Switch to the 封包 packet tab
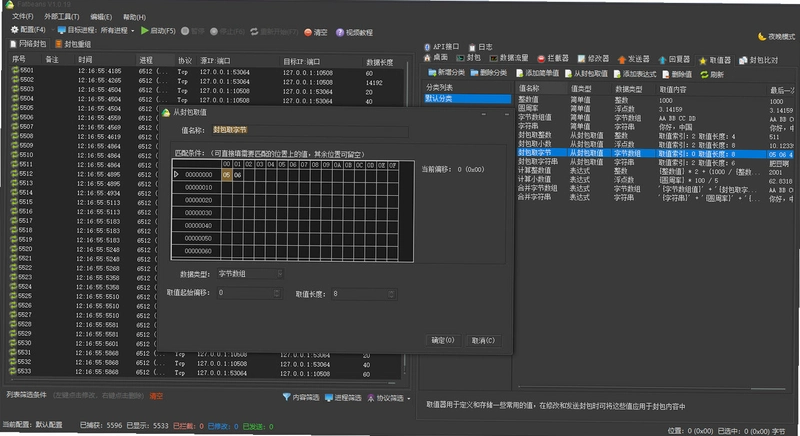Viewport: 800px width, 436px height. (x=468, y=58)
